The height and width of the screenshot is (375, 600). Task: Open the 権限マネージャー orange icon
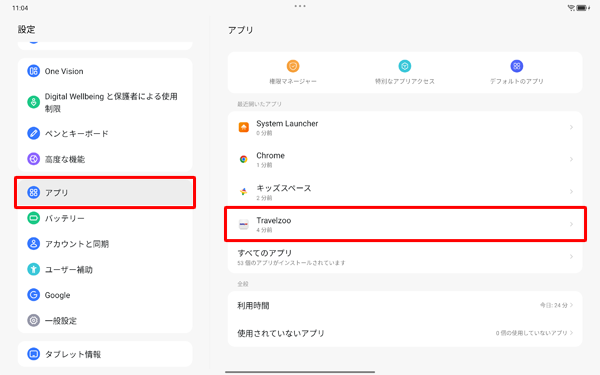coord(293,66)
